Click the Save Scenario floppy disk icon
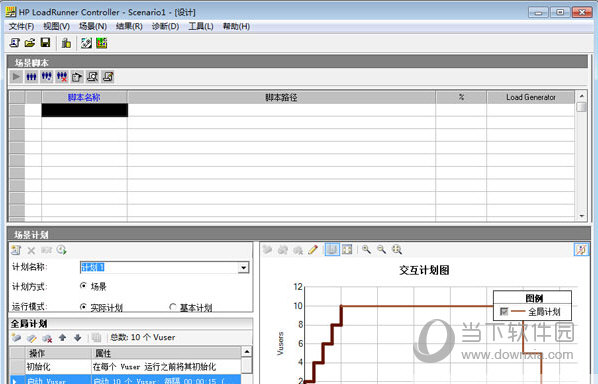This screenshot has width=598, height=384. point(45,43)
